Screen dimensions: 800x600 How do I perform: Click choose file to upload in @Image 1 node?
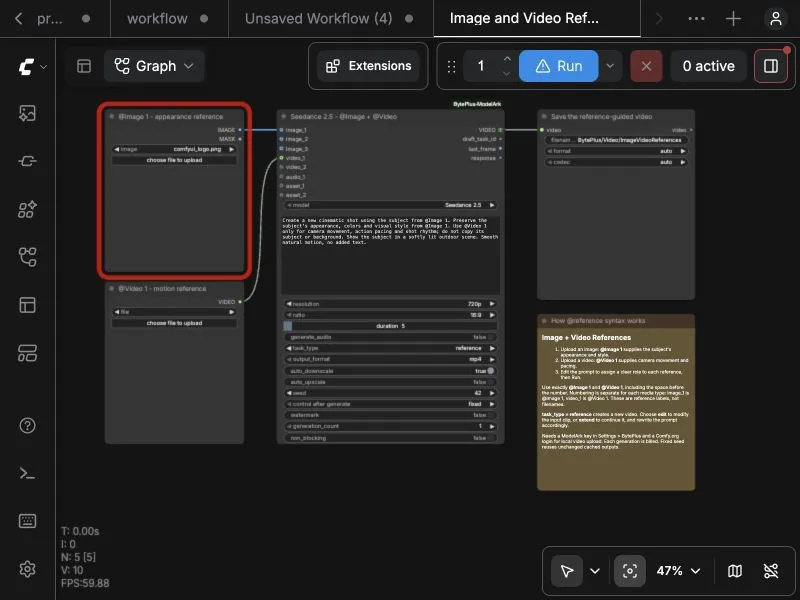174,160
